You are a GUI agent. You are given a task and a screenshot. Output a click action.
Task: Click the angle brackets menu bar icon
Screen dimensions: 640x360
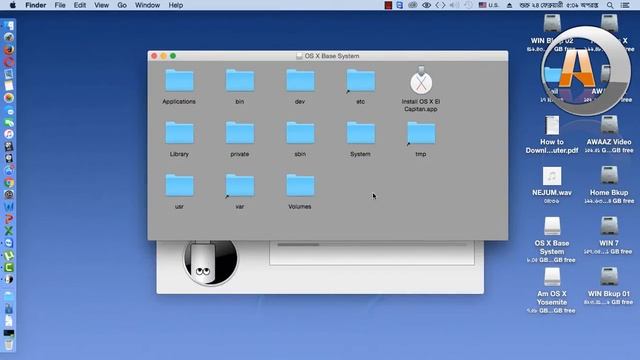(440, 5)
